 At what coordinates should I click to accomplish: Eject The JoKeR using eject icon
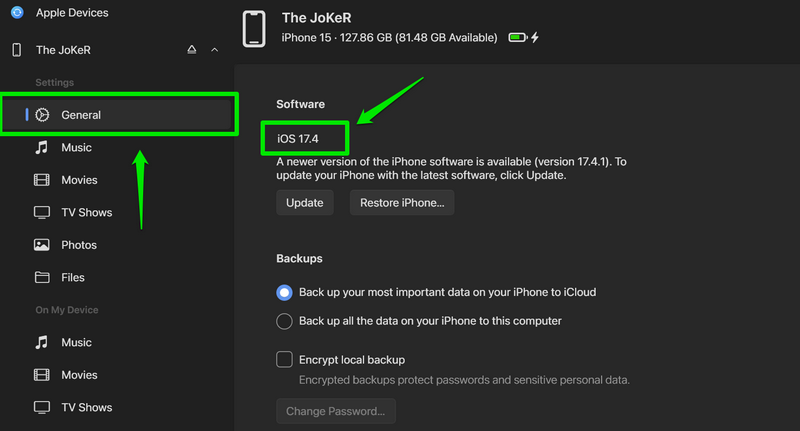[x=192, y=50]
